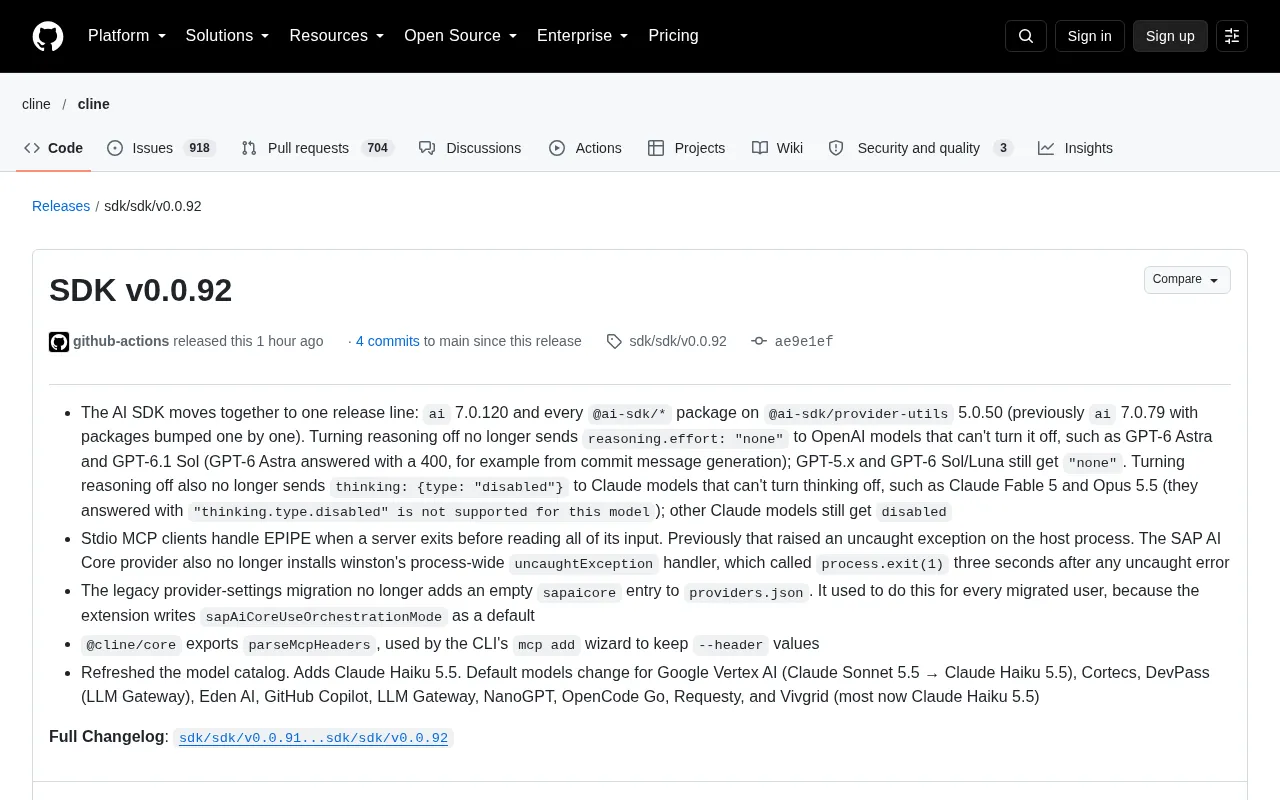Switch to the Code tab

[53, 148]
